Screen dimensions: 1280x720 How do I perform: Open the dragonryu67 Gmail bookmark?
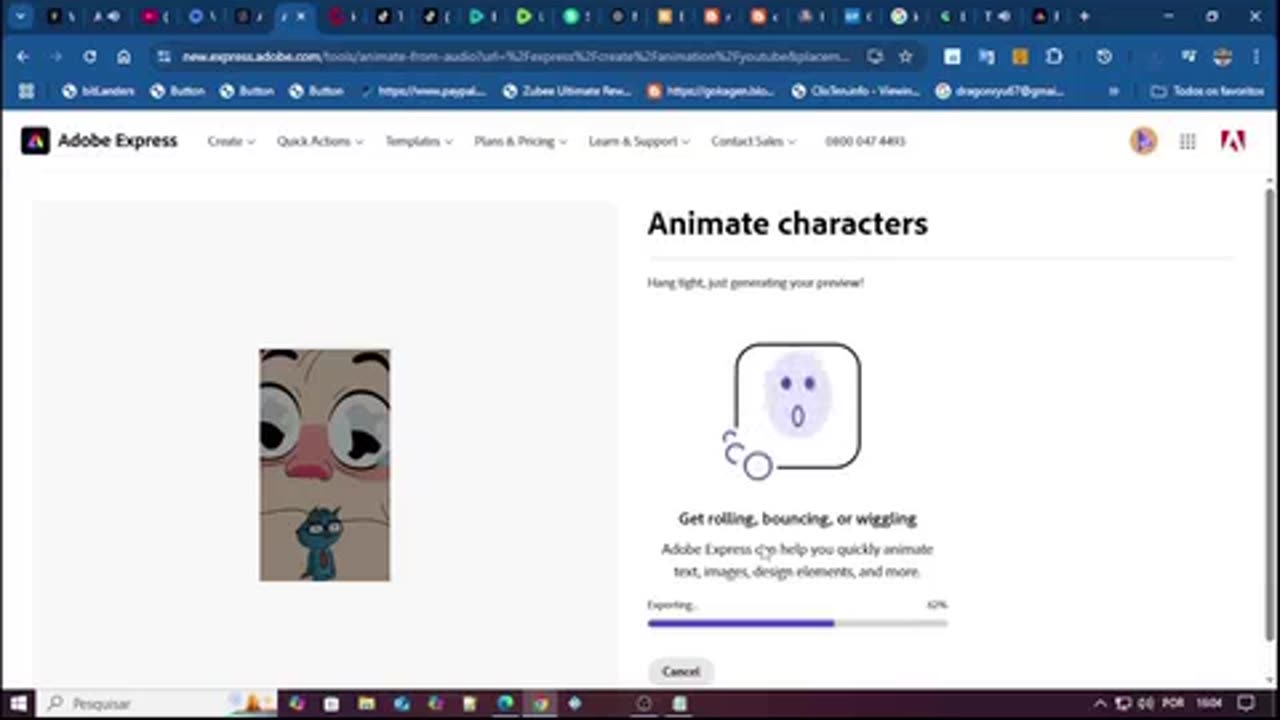[999, 91]
